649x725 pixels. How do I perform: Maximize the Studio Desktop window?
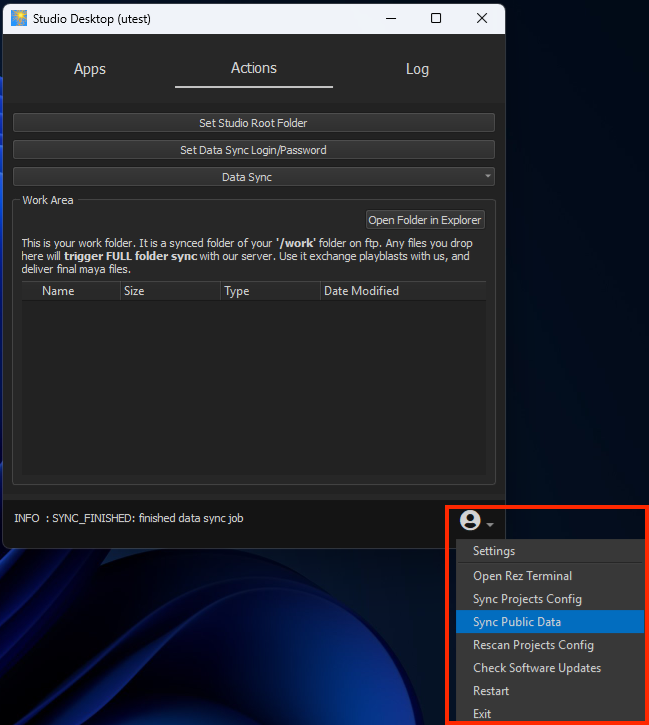coord(436,18)
